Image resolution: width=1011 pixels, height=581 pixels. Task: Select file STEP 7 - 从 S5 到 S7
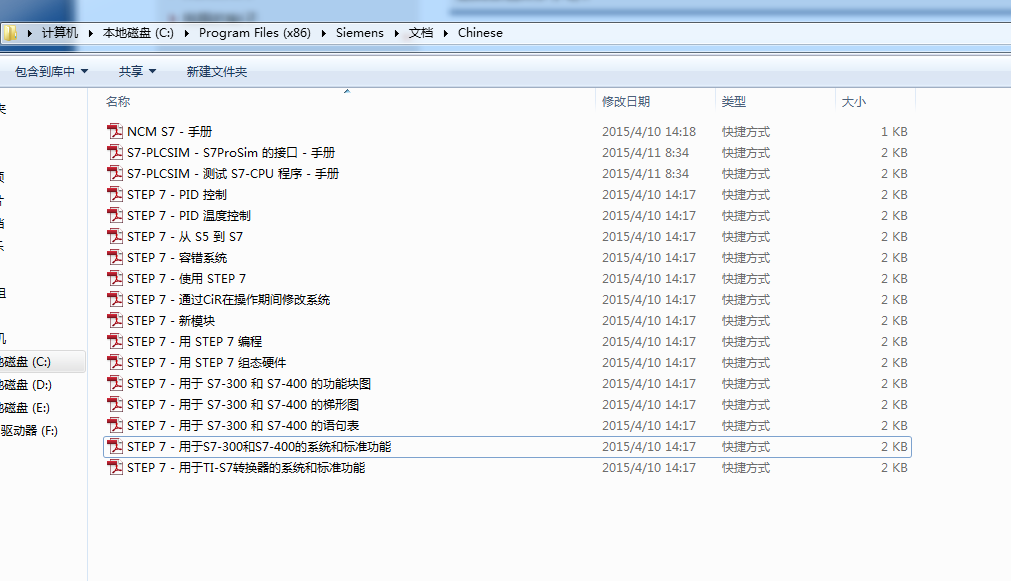(x=185, y=237)
